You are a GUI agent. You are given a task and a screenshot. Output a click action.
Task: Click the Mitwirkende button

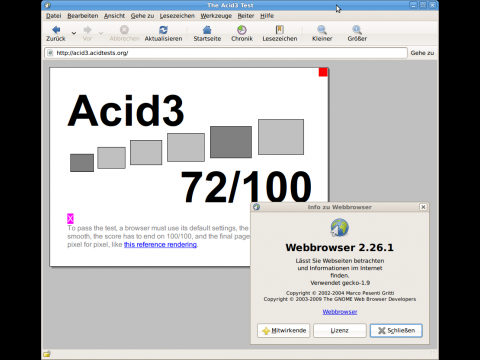pos(284,330)
